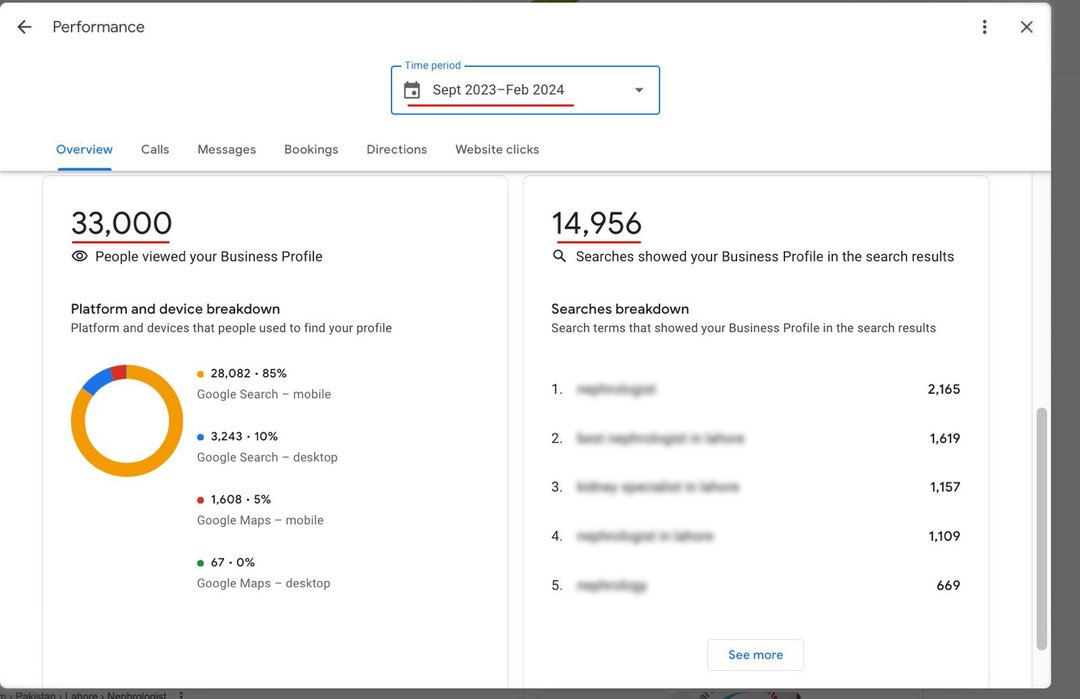Open the three-dot more options menu
Viewport: 1080px width, 699px height.
(x=984, y=27)
